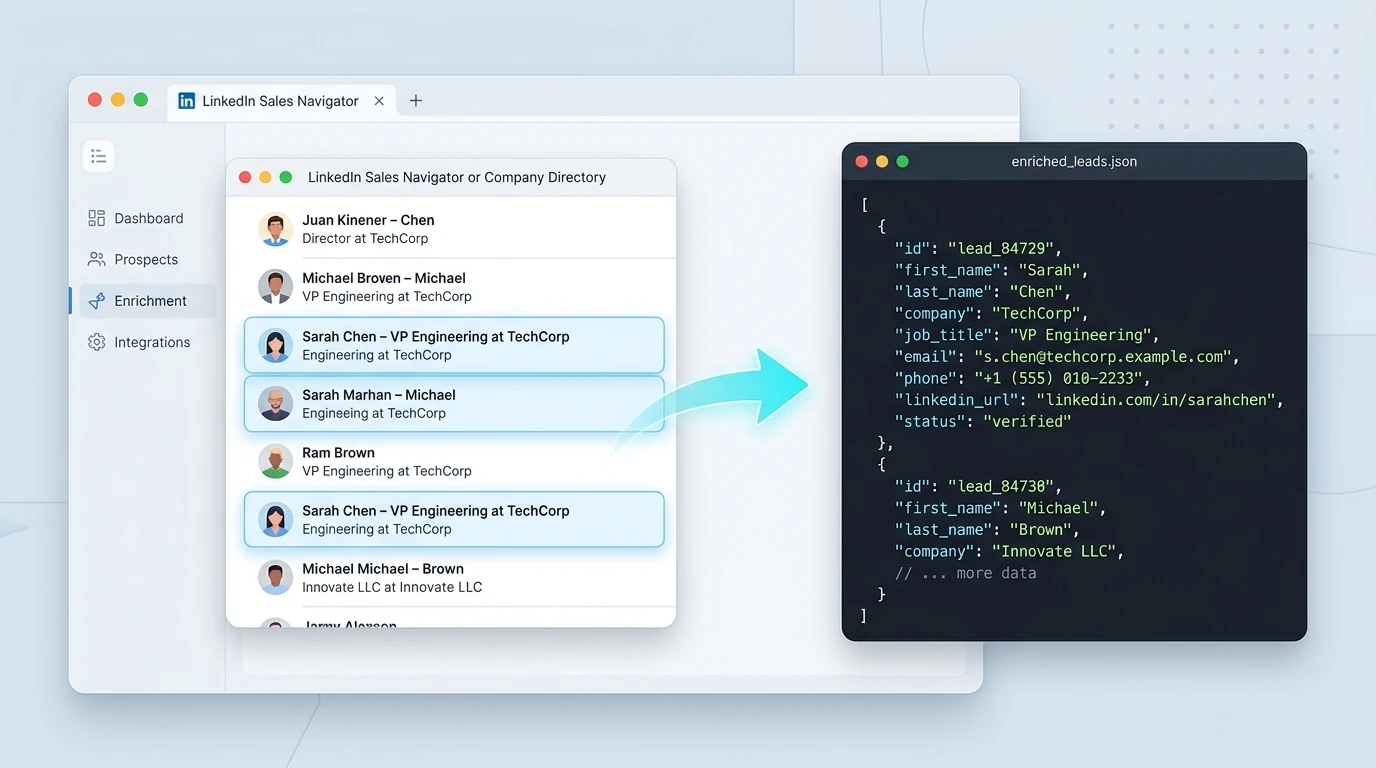Click the company value "Innovate LLC" in JSON
The width and height of the screenshot is (1376, 768).
pos(1054,552)
